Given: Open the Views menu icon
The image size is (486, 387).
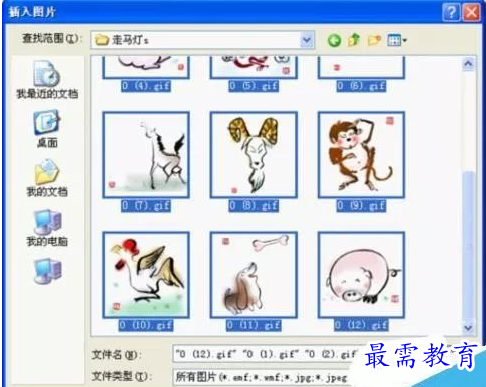Looking at the screenshot, I should (397, 40).
